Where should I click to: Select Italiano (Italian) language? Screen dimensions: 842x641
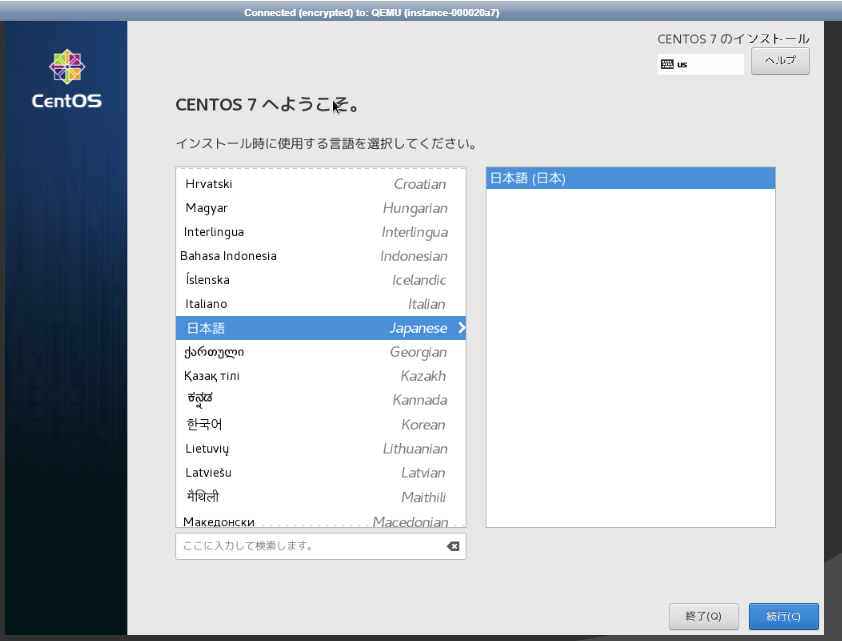click(321, 304)
